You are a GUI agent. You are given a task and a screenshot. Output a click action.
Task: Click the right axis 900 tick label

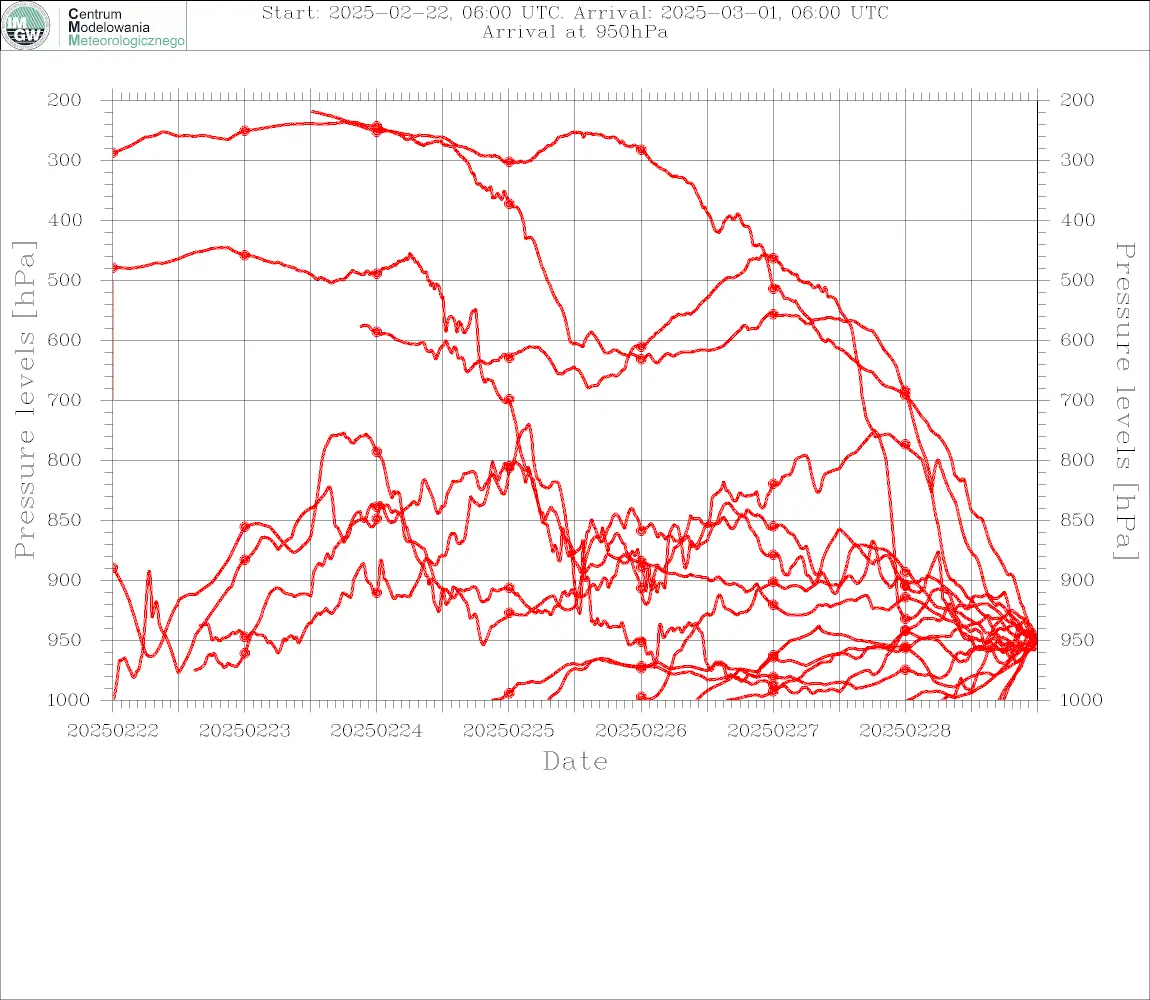pos(1077,580)
